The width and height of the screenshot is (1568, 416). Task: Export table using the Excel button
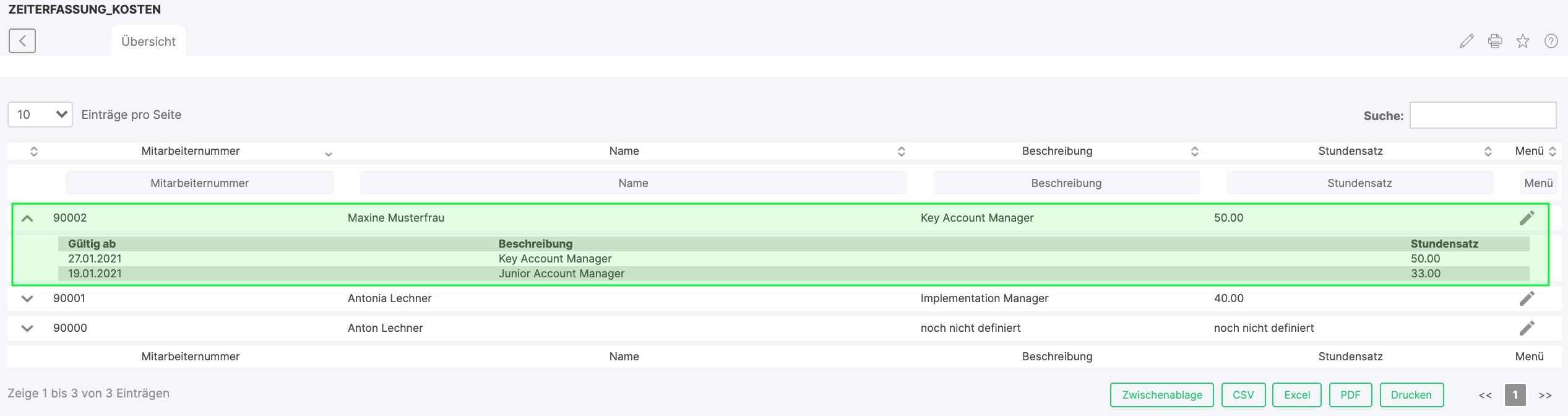pos(1297,395)
